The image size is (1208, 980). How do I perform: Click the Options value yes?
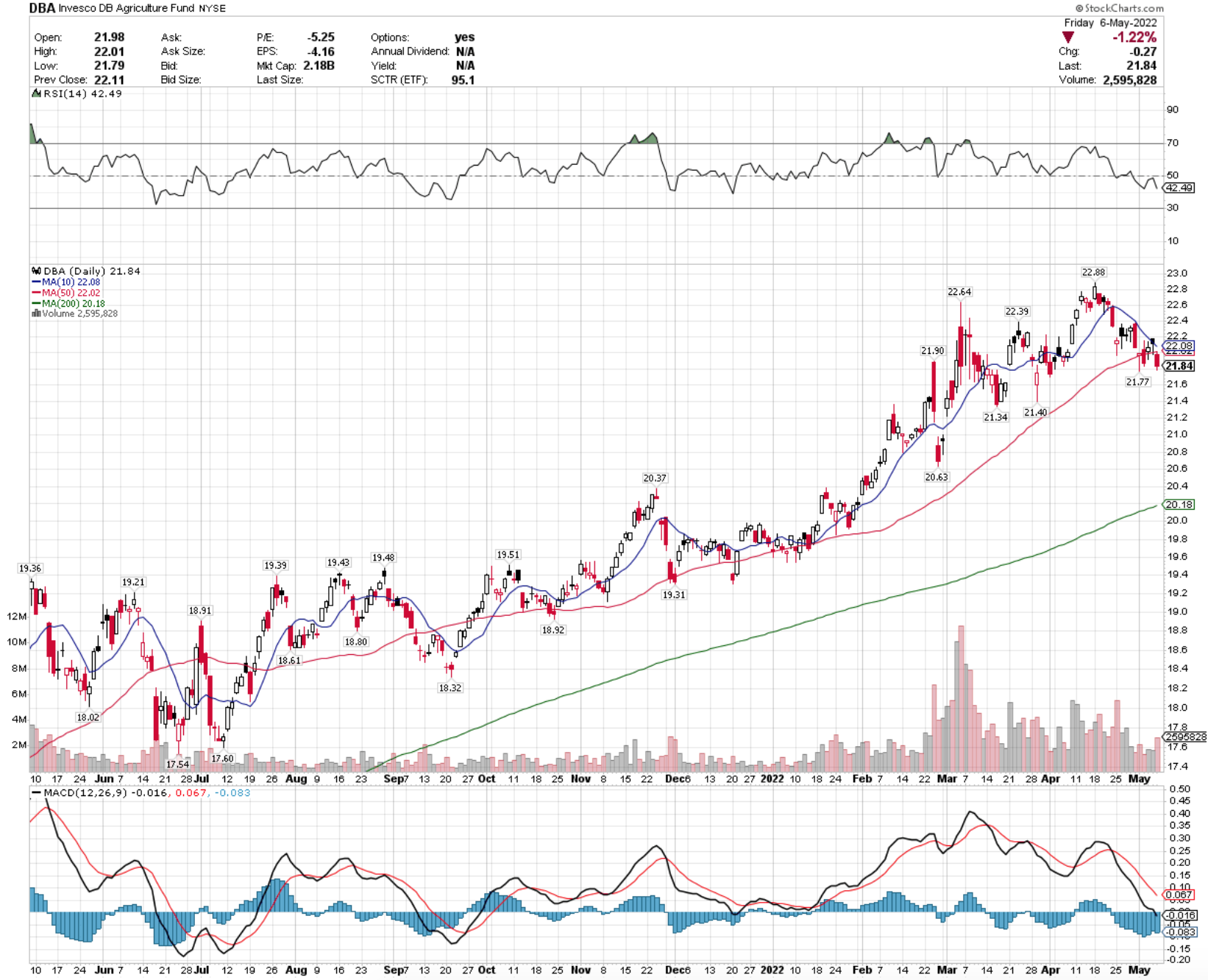[x=465, y=37]
